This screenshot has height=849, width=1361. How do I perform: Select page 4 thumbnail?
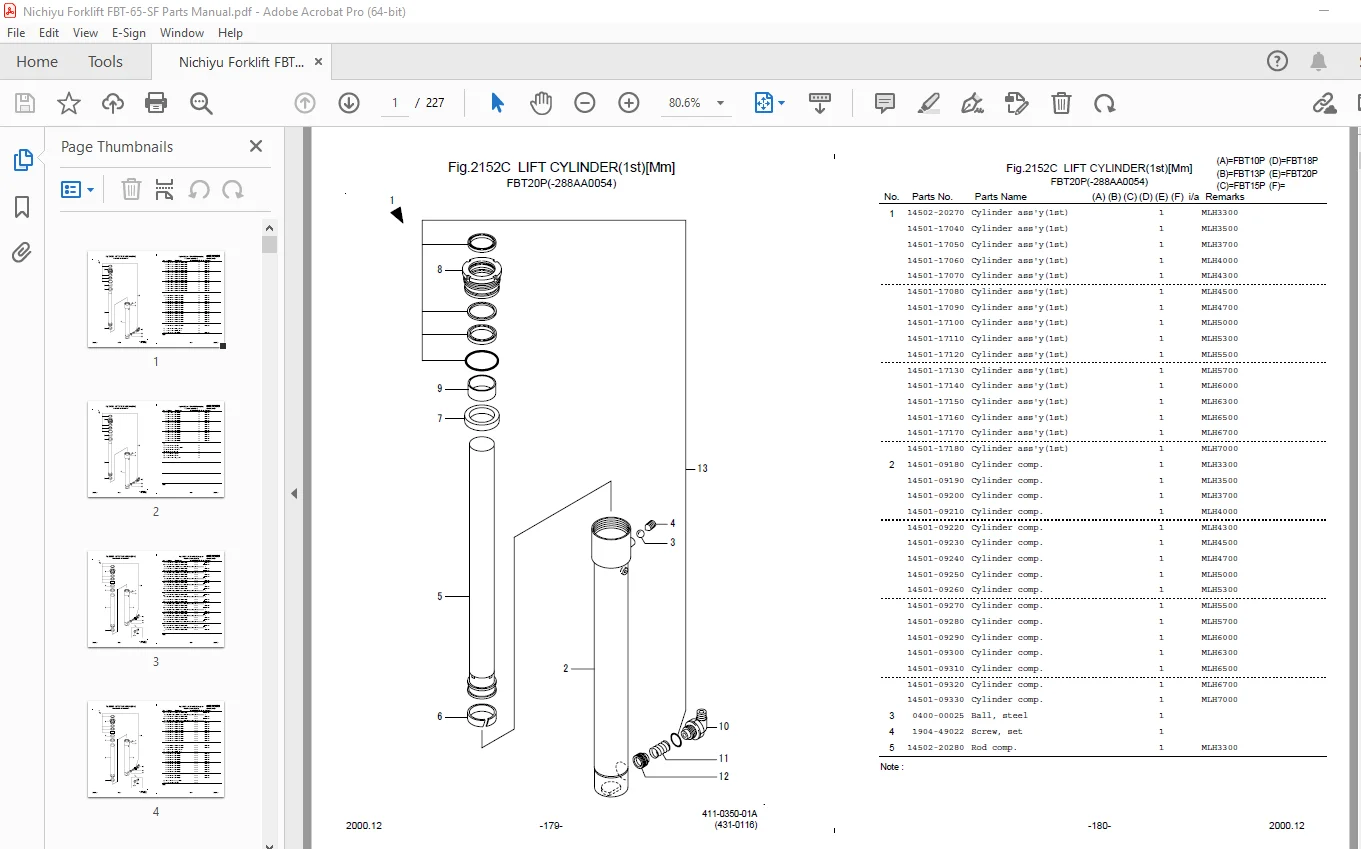coord(156,750)
